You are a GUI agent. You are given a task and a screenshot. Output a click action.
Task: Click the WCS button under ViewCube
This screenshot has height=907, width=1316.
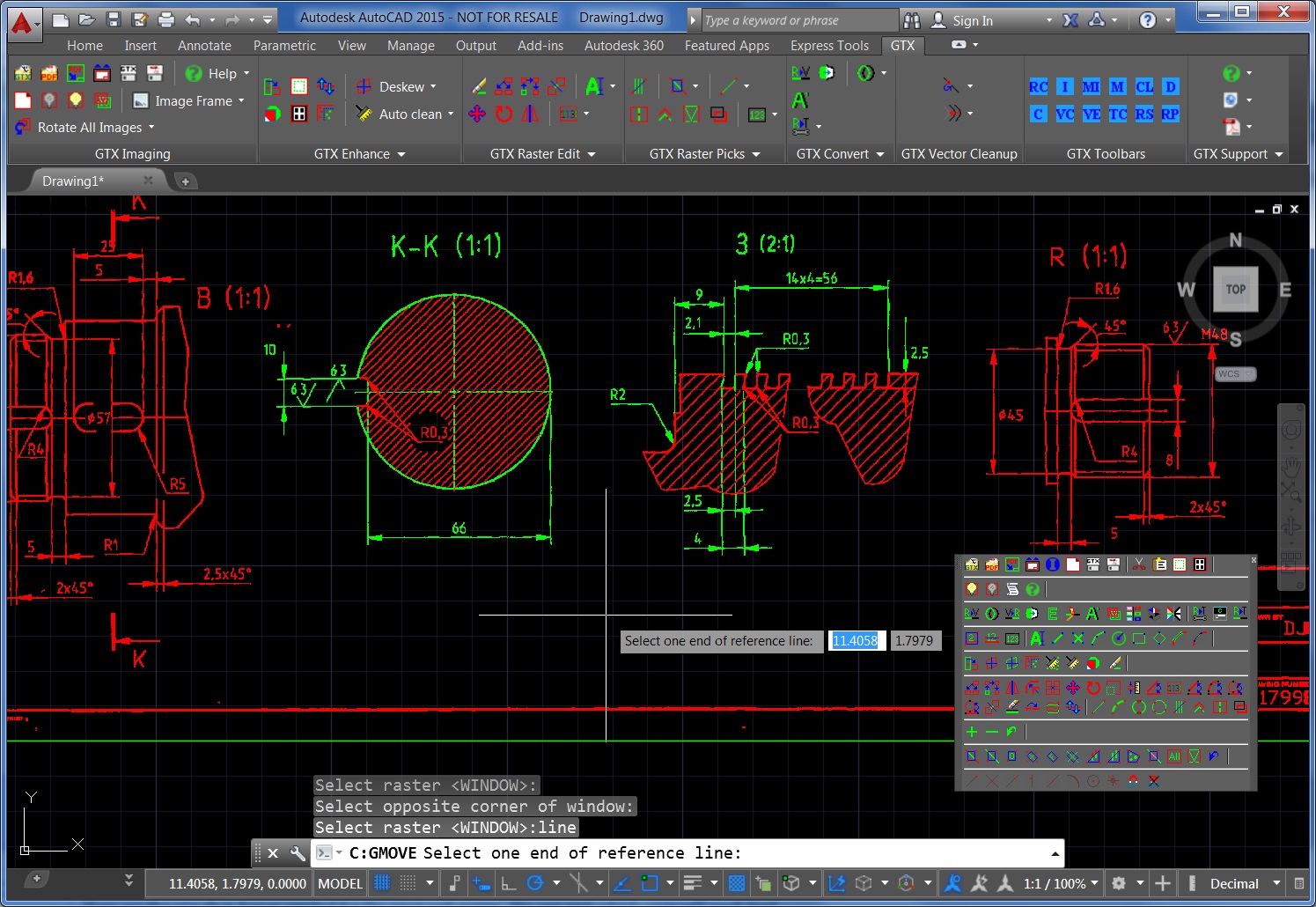1235,373
